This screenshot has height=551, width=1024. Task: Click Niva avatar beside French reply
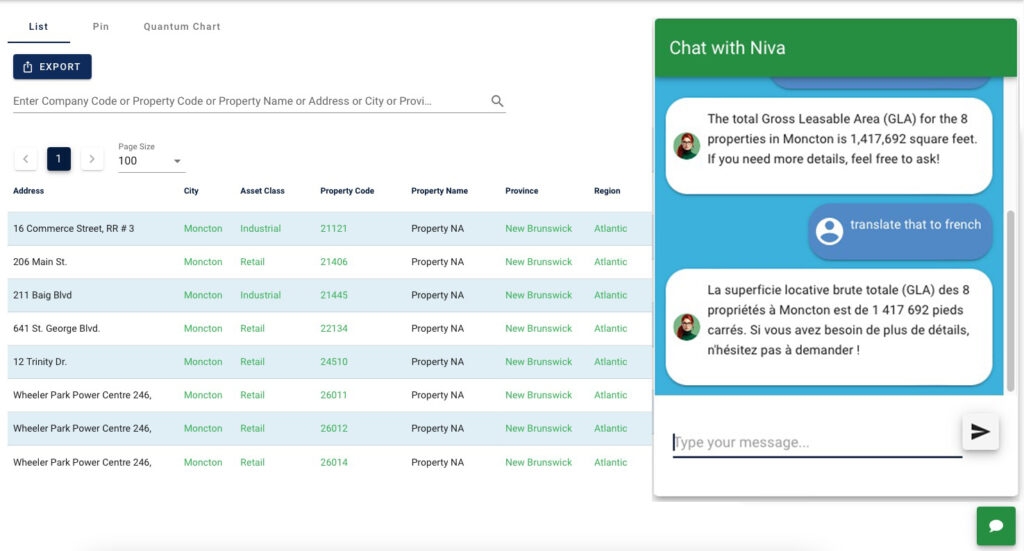coord(686,327)
